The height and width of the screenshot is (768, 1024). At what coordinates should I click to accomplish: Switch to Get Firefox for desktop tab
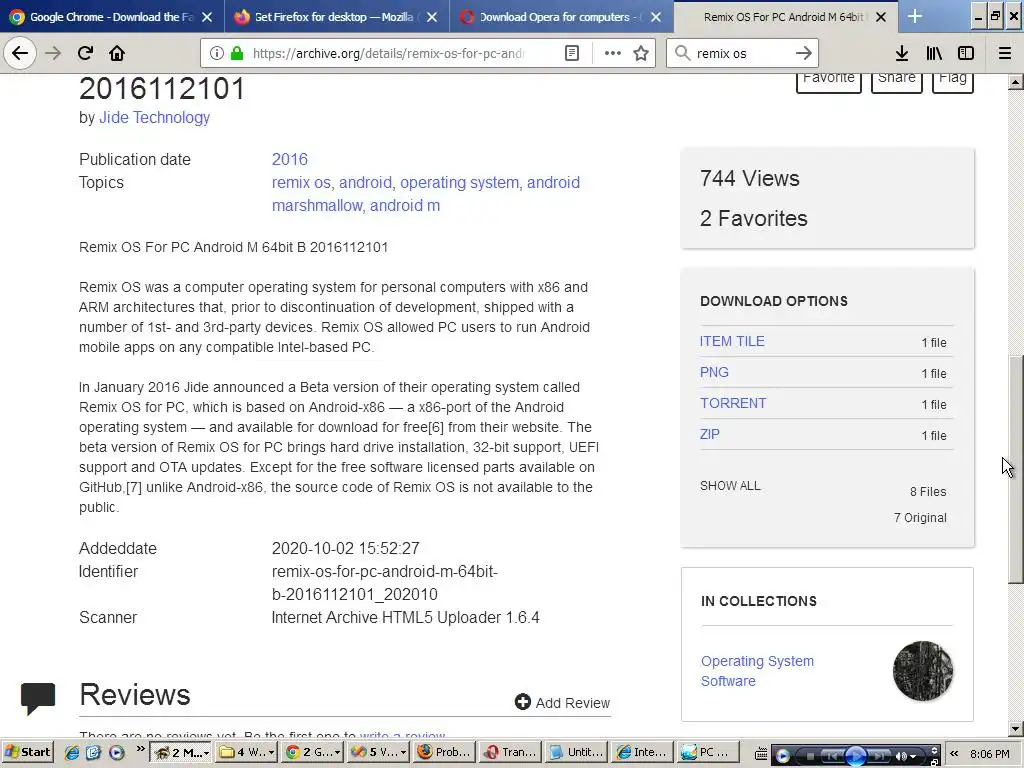tap(336, 17)
